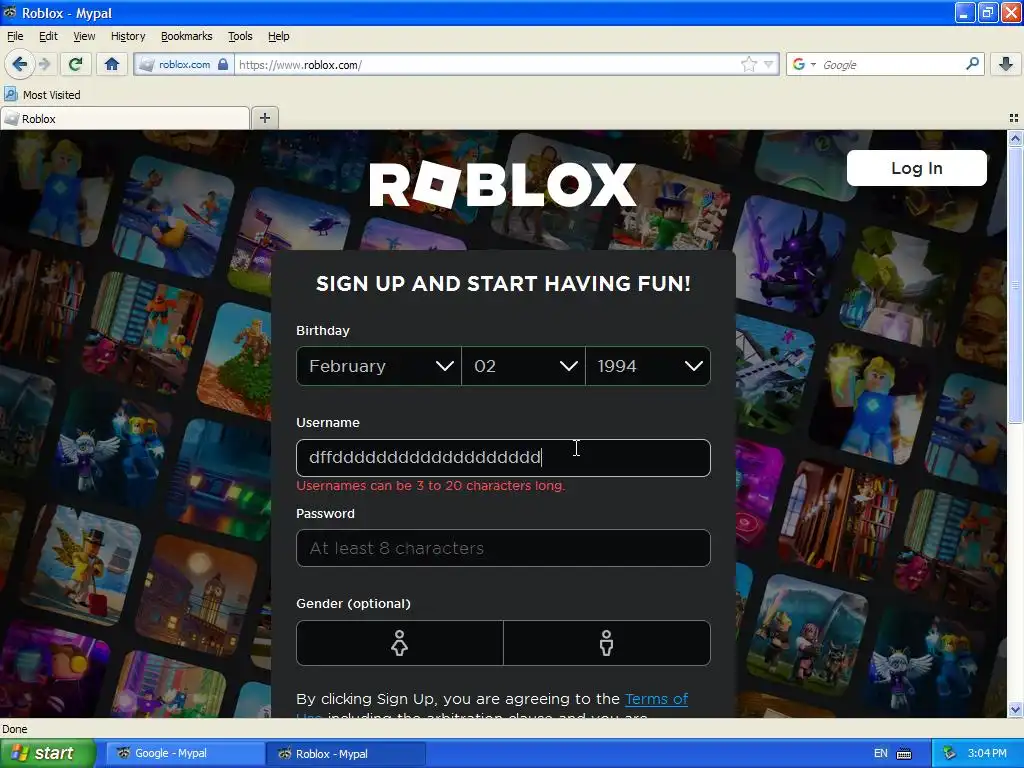Open the Most Visited bookmarks folder
The width and height of the screenshot is (1024, 768).
coord(42,95)
